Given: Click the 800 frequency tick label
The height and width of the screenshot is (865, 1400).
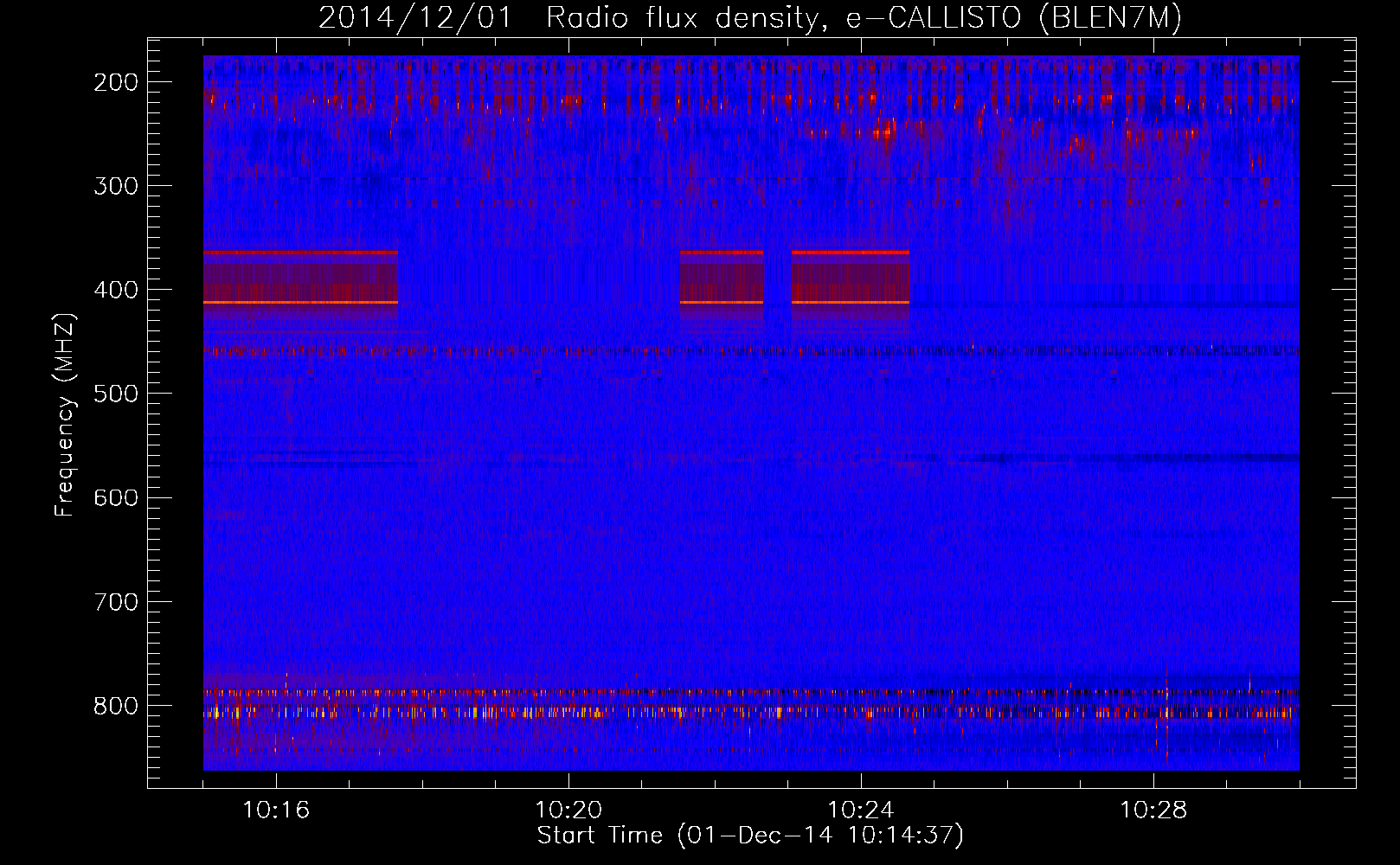Looking at the screenshot, I should coord(115,705).
